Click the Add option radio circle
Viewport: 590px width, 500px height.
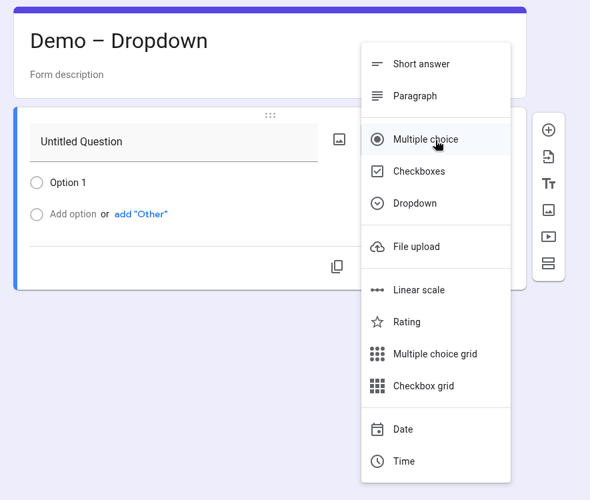coord(36,214)
